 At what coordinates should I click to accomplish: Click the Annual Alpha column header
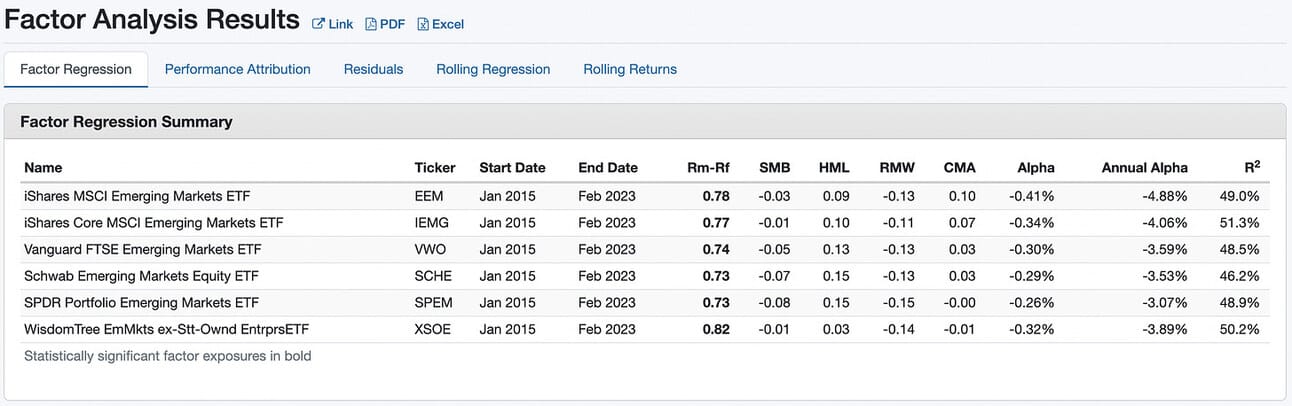pyautogui.click(x=1144, y=168)
